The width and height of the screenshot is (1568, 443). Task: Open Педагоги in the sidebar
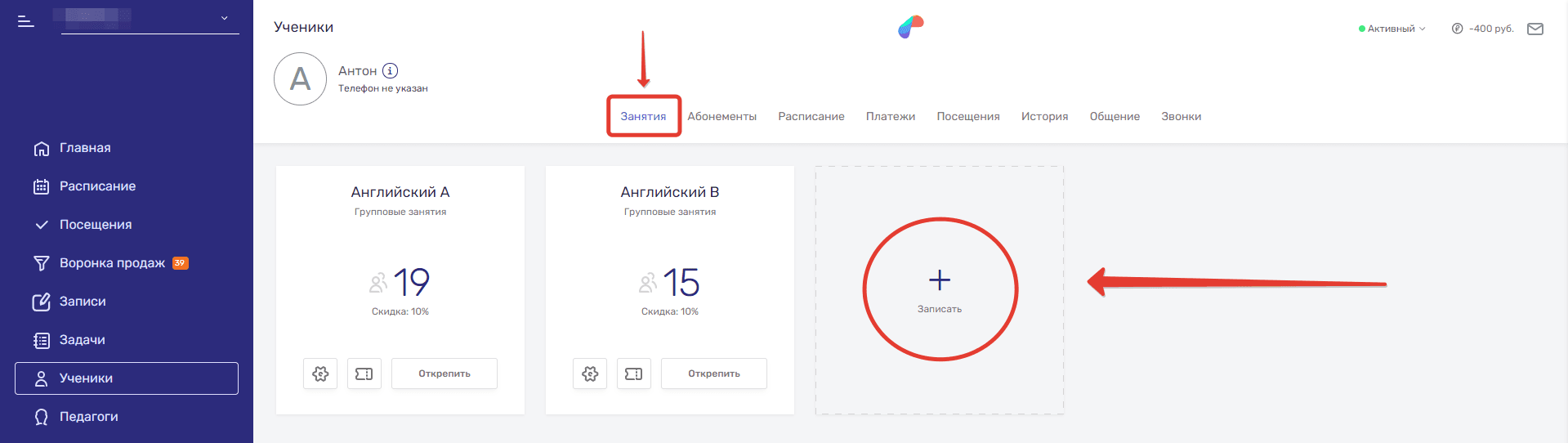(88, 417)
